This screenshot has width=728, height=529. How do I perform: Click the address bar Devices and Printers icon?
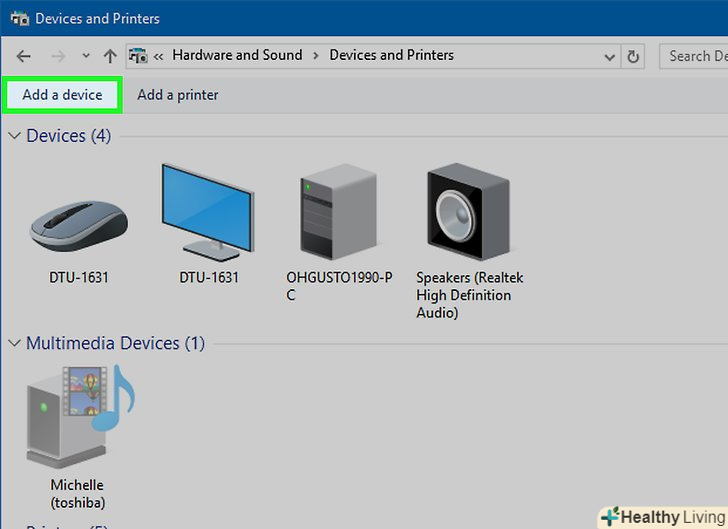pos(138,56)
